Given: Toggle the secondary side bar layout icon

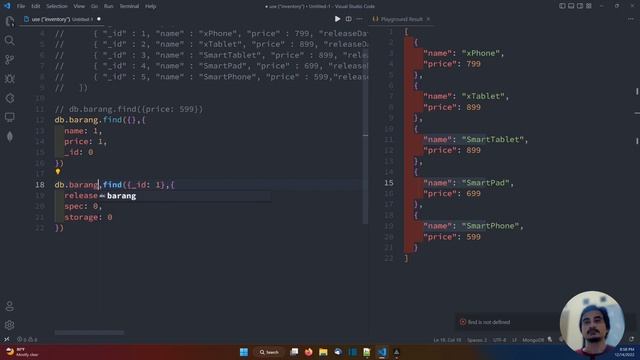Looking at the screenshot, I should click(x=580, y=6).
